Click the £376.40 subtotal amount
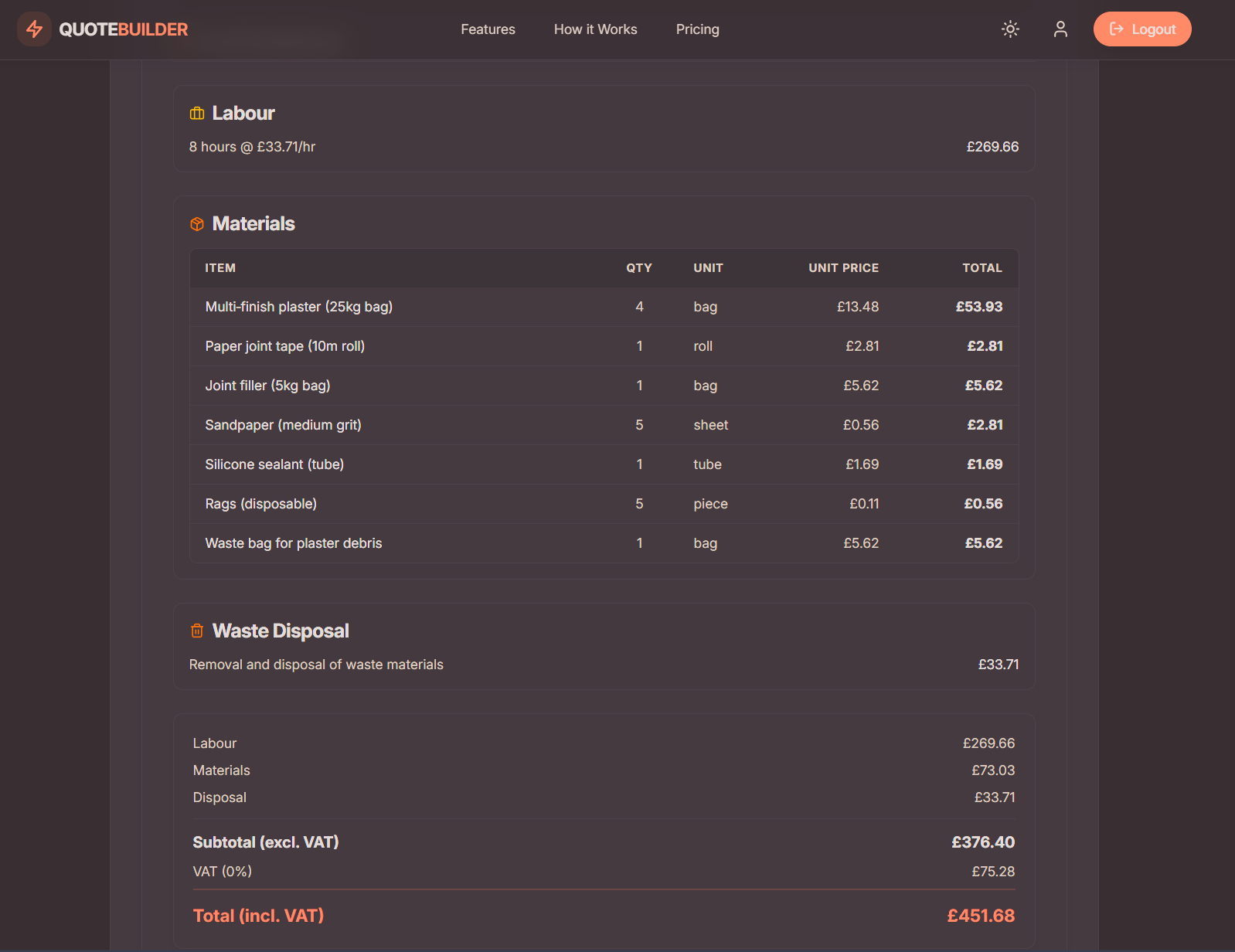The width and height of the screenshot is (1235, 952). pos(983,842)
